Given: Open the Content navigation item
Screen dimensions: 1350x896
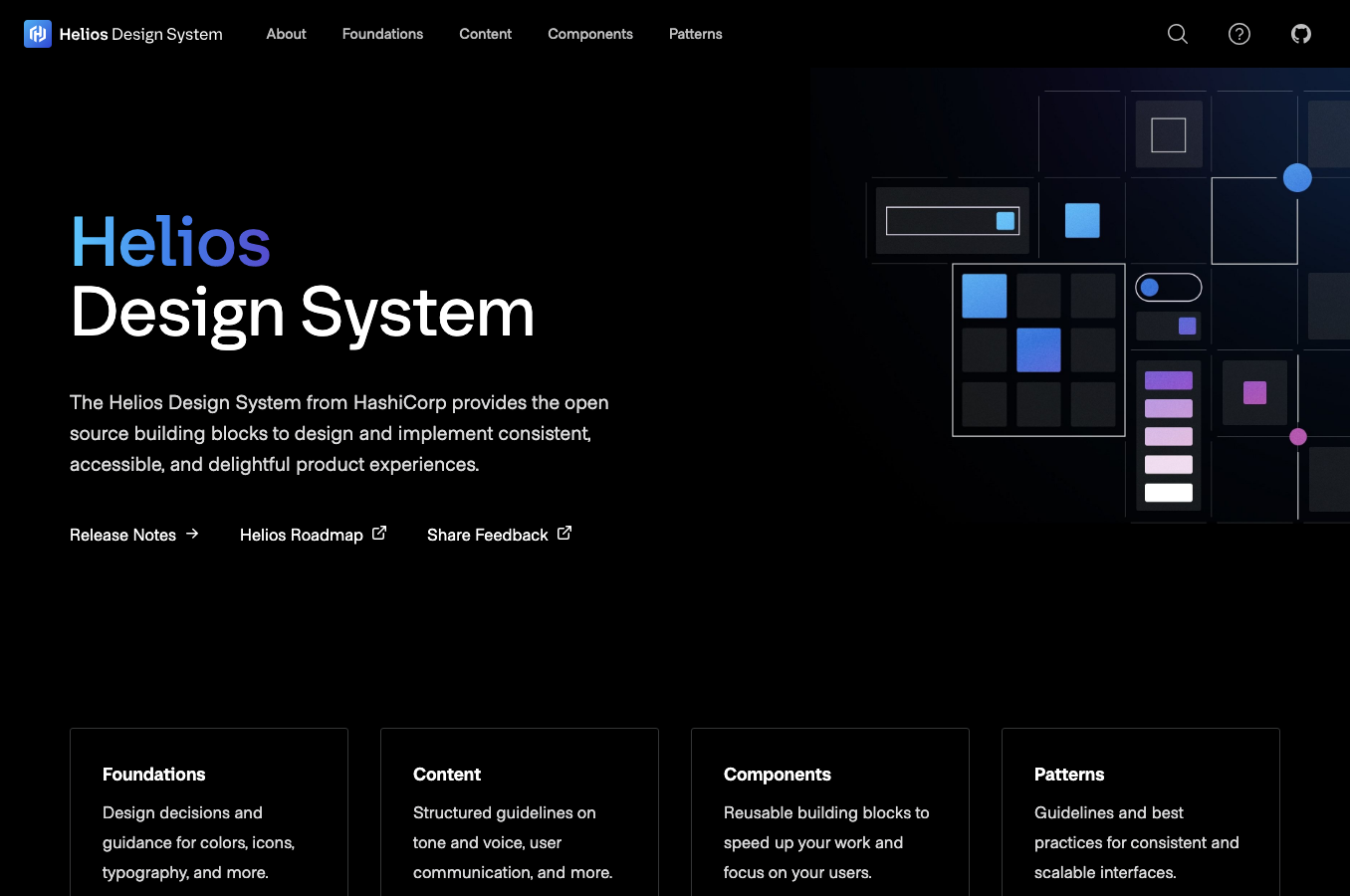Looking at the screenshot, I should coord(485,33).
